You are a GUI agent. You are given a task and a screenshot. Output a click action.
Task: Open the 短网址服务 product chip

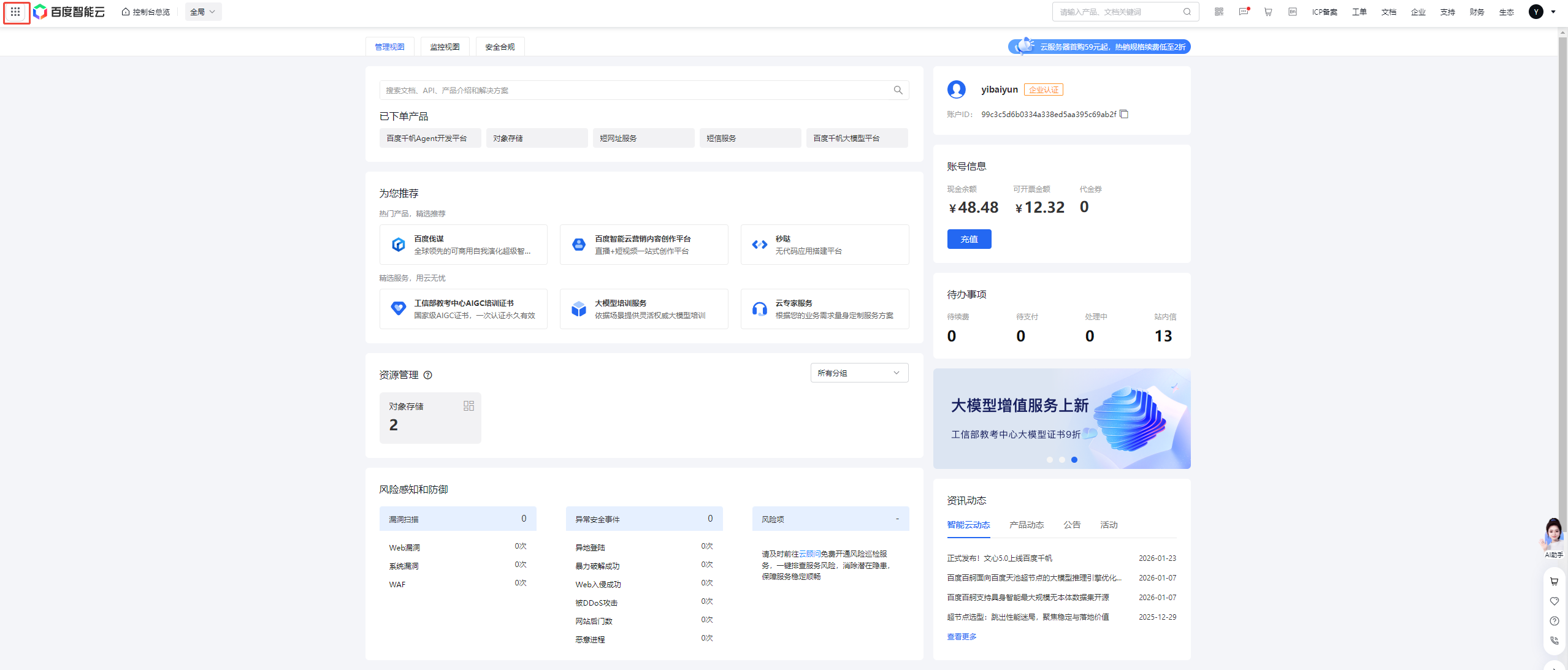[644, 139]
